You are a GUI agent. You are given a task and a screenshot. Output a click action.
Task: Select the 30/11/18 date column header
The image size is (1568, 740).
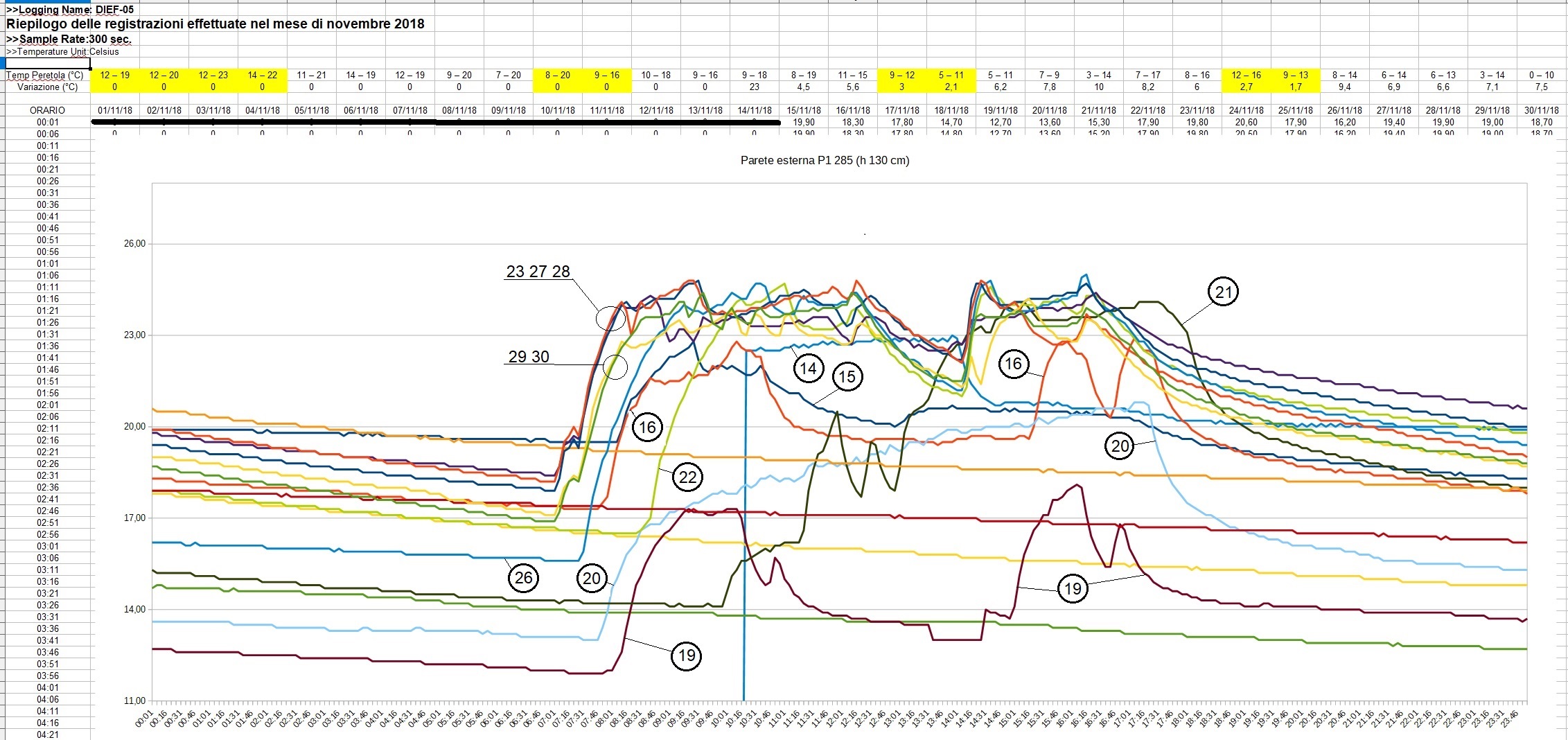(x=1541, y=110)
